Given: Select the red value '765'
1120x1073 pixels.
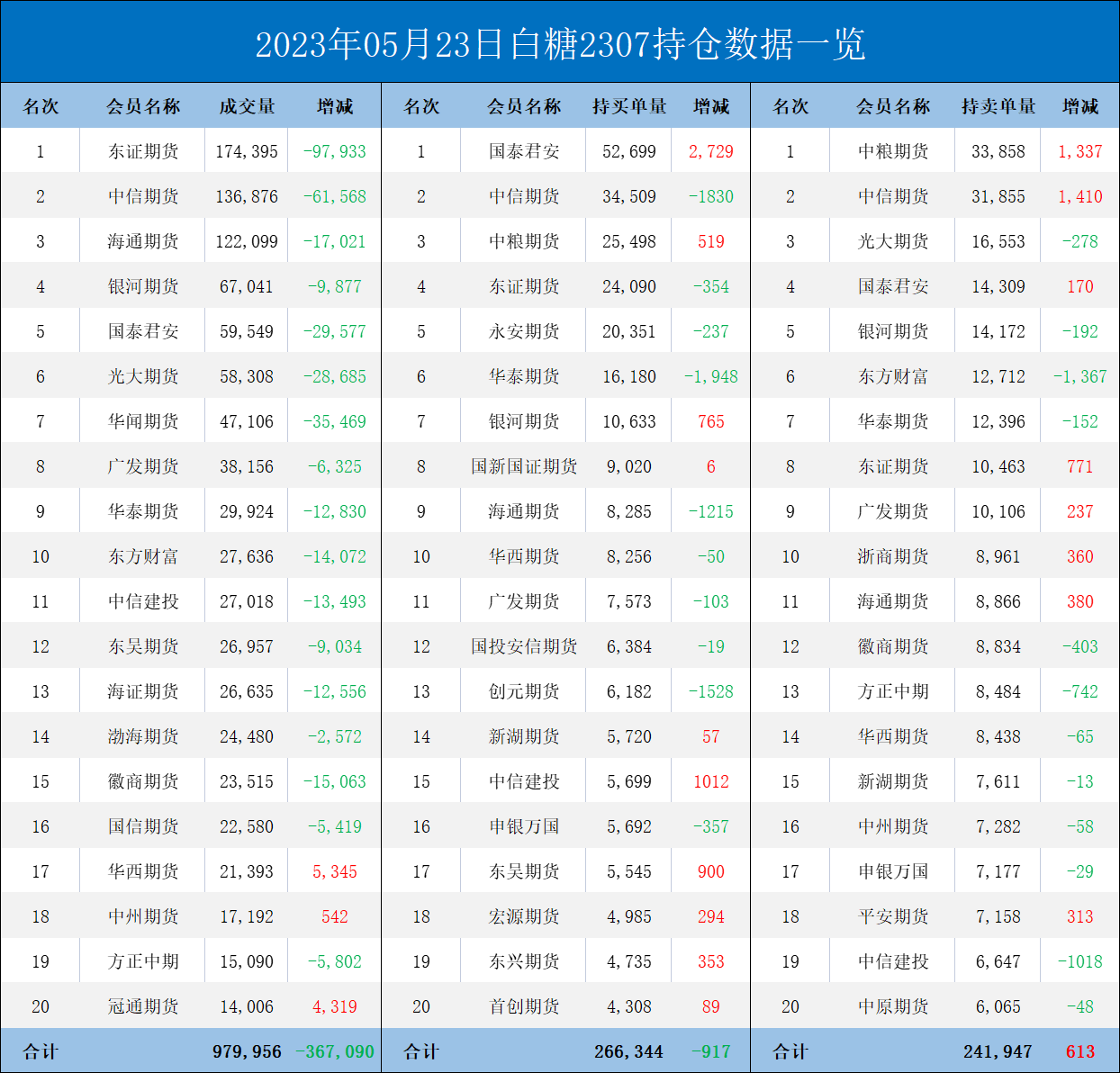Looking at the screenshot, I should pos(711,421).
